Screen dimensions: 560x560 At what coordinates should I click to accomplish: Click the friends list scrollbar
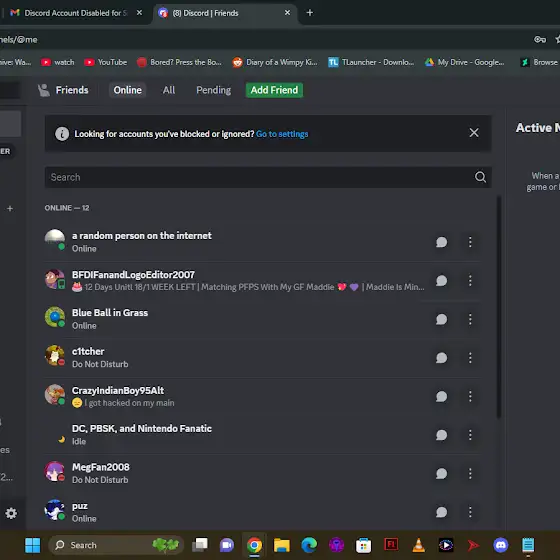[x=499, y=307]
